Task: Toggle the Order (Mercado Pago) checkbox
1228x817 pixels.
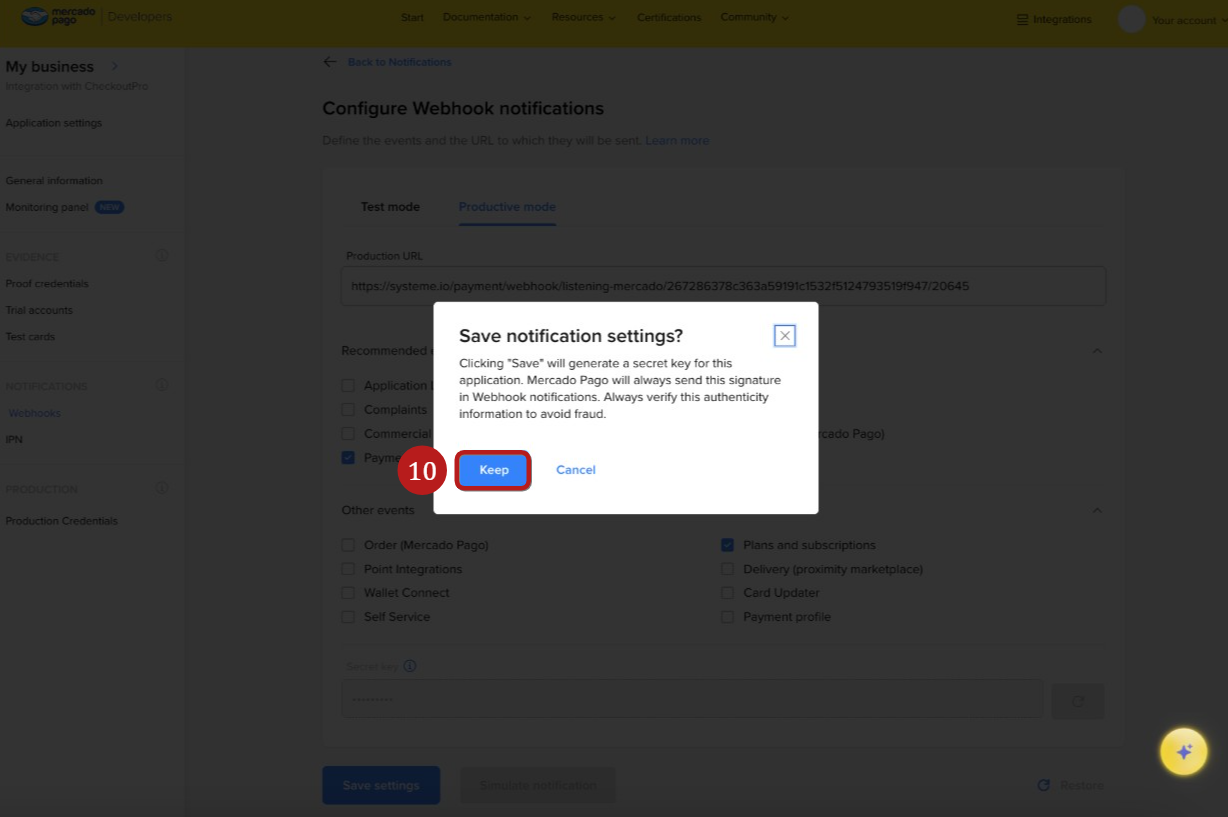Action: click(348, 545)
